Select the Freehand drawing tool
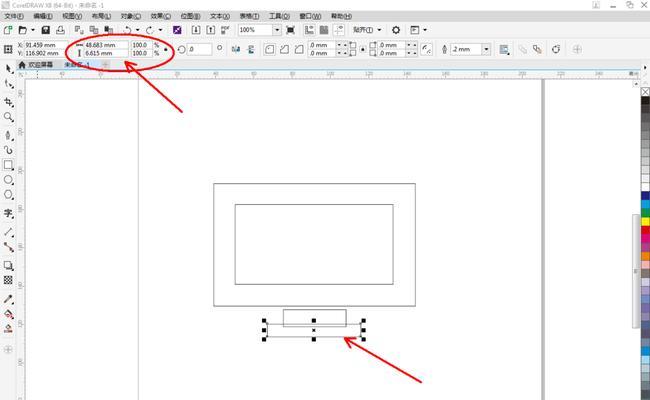Screen dimensions: 650x400 [9, 135]
